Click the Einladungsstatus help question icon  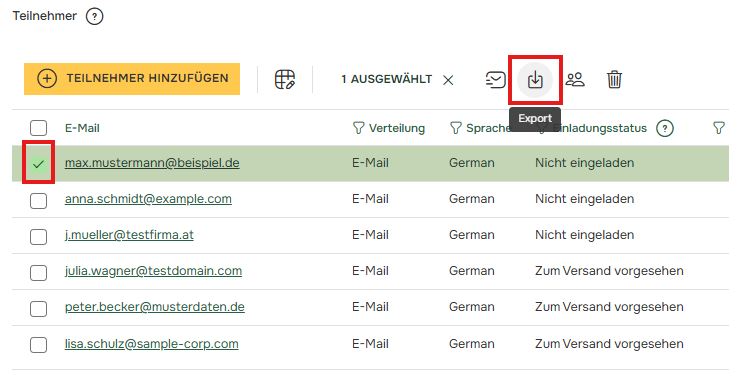click(x=665, y=128)
